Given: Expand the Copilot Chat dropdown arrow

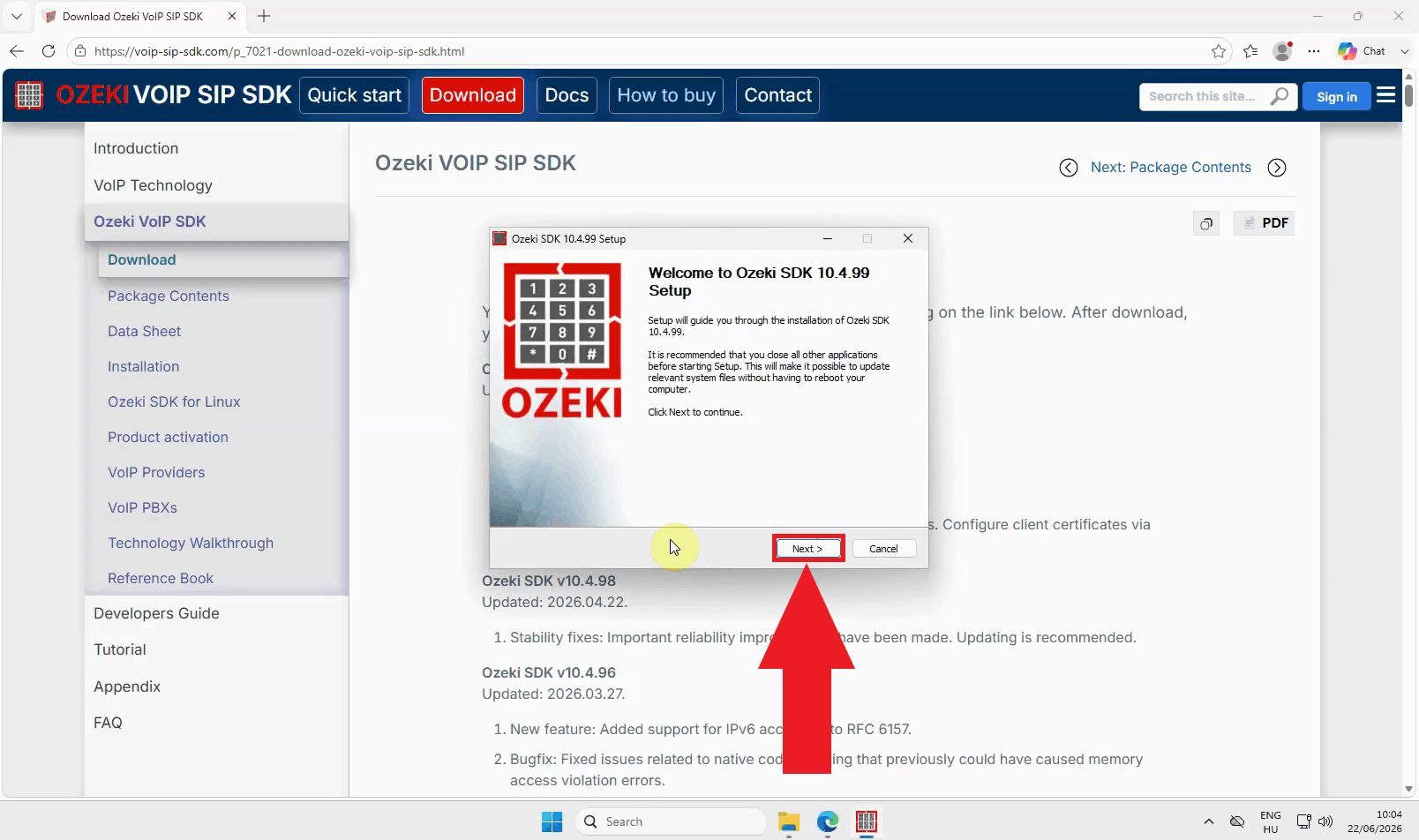Looking at the screenshot, I should pyautogui.click(x=1405, y=51).
